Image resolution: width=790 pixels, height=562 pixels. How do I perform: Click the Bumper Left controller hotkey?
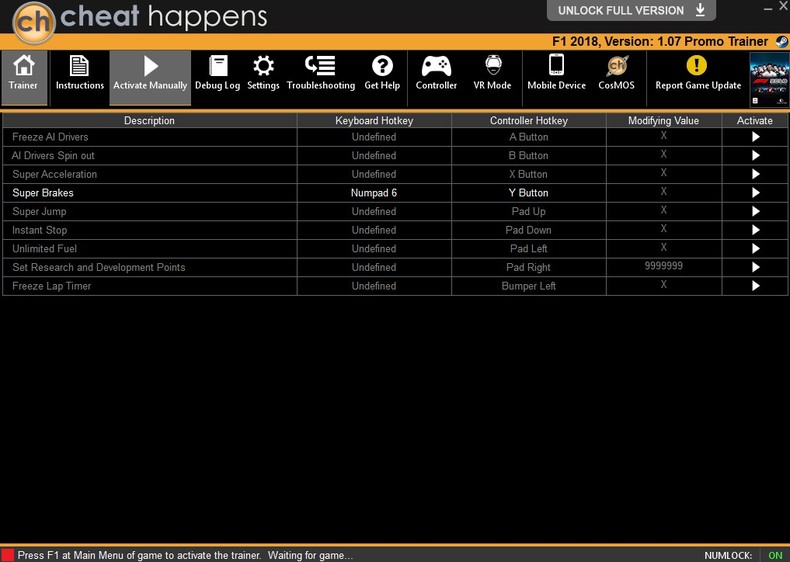[x=529, y=286]
